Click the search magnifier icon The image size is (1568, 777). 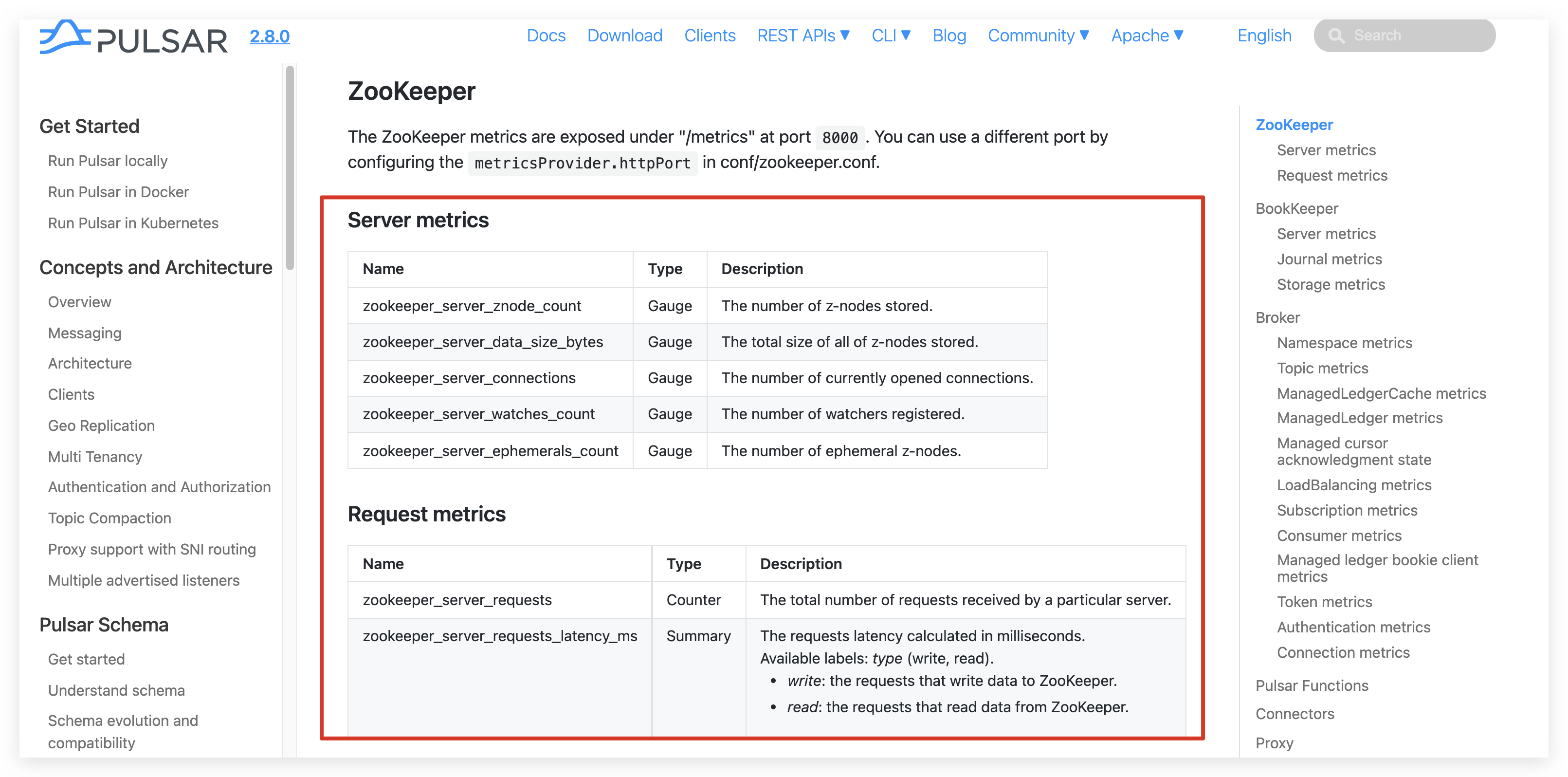pos(1336,36)
